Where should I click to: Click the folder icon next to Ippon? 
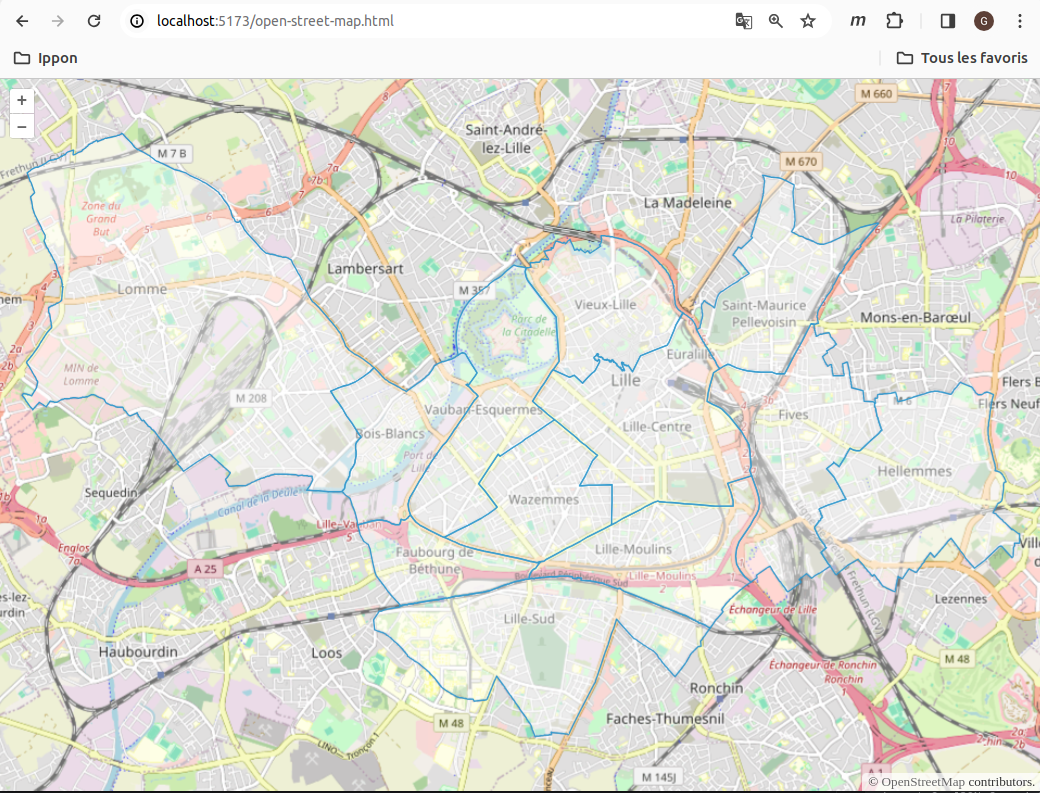point(22,58)
